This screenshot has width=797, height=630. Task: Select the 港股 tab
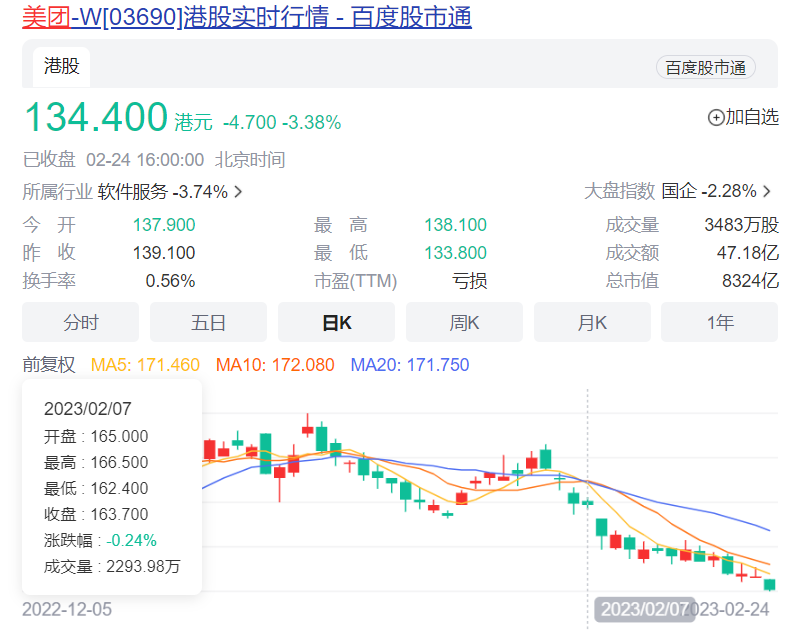62,66
